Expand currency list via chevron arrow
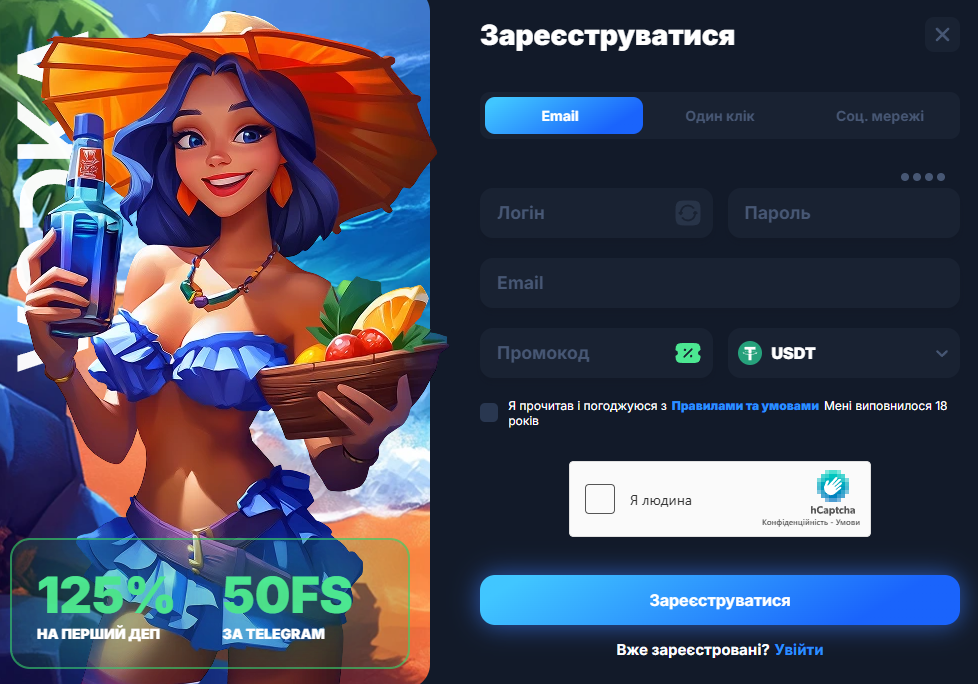978x684 pixels. (942, 354)
